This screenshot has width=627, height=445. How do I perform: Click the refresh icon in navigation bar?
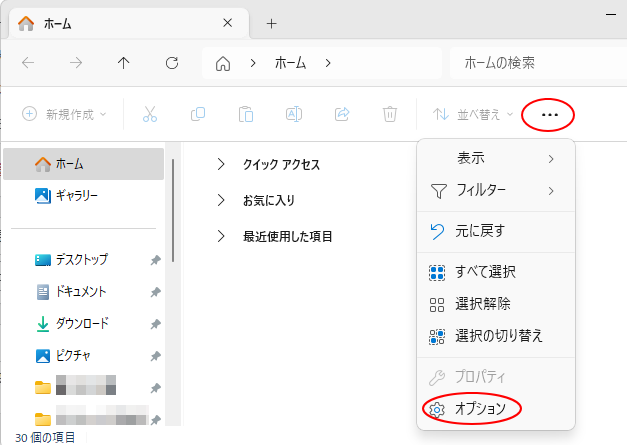point(172,63)
